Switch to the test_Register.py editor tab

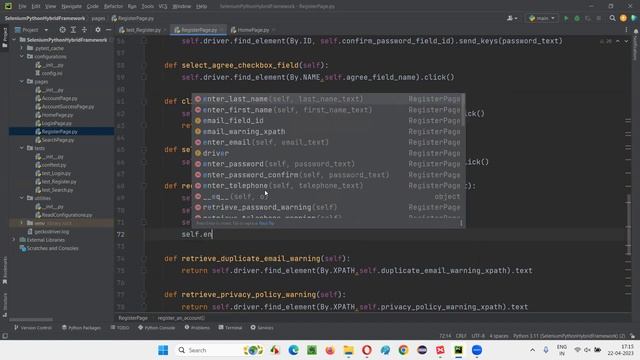click(x=143, y=30)
